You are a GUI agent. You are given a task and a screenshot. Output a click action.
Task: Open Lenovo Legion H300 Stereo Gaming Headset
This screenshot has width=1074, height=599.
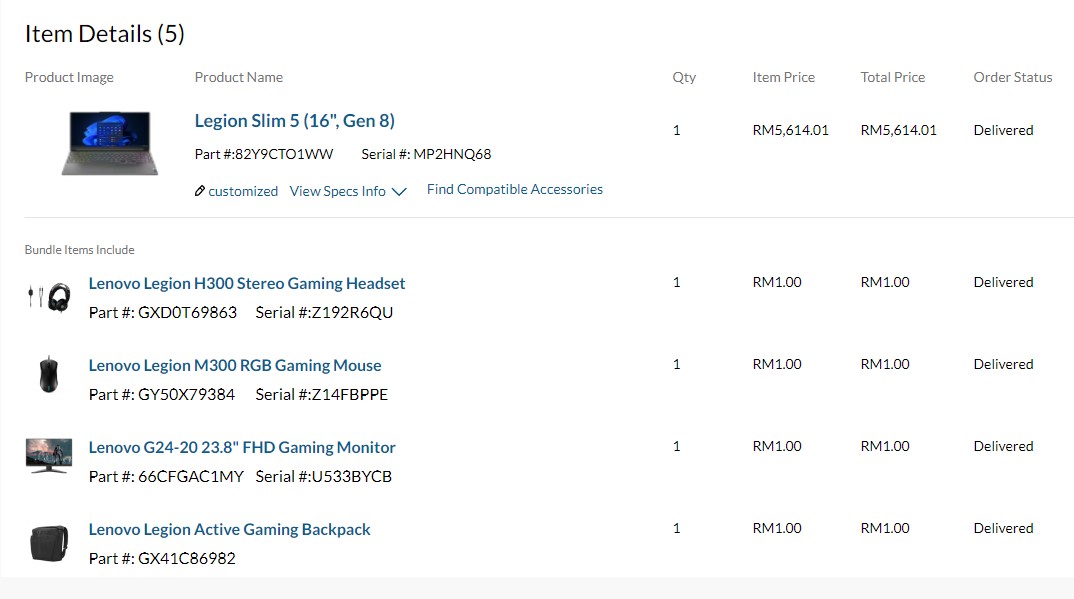click(x=247, y=283)
